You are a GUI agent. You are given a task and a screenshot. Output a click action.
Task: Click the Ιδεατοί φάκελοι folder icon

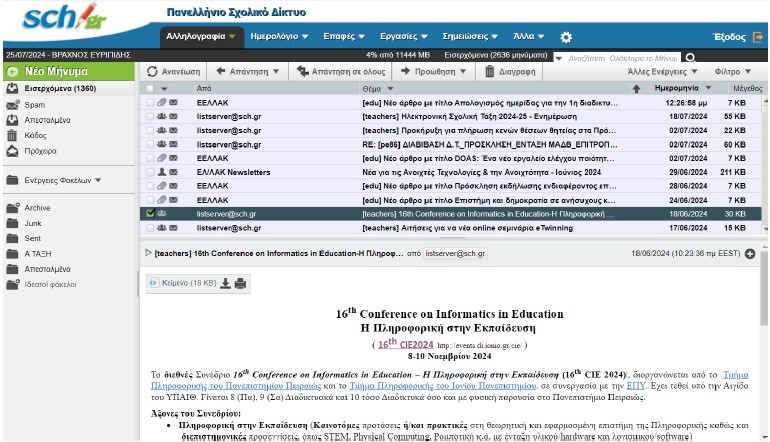pyautogui.click(x=13, y=284)
